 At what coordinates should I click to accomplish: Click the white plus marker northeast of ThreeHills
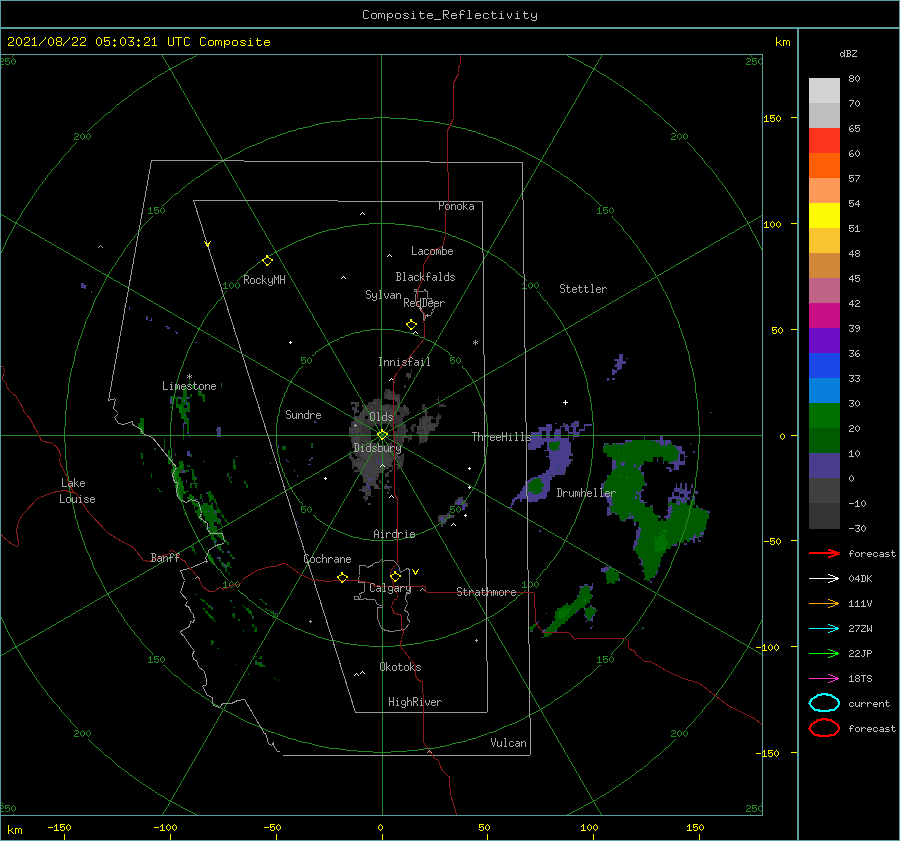pos(565,402)
